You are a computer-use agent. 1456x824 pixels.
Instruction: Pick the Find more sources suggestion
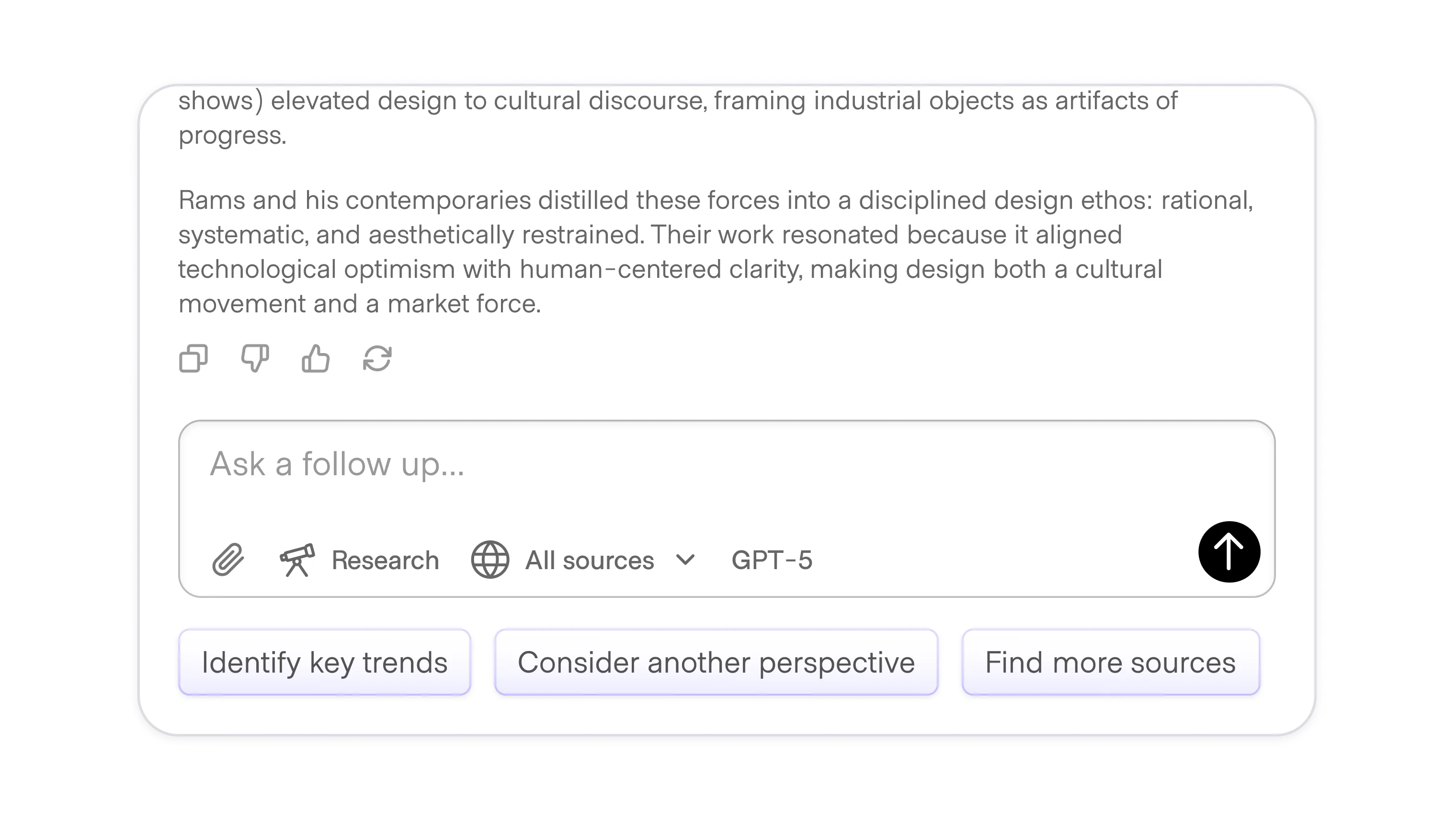point(1110,662)
